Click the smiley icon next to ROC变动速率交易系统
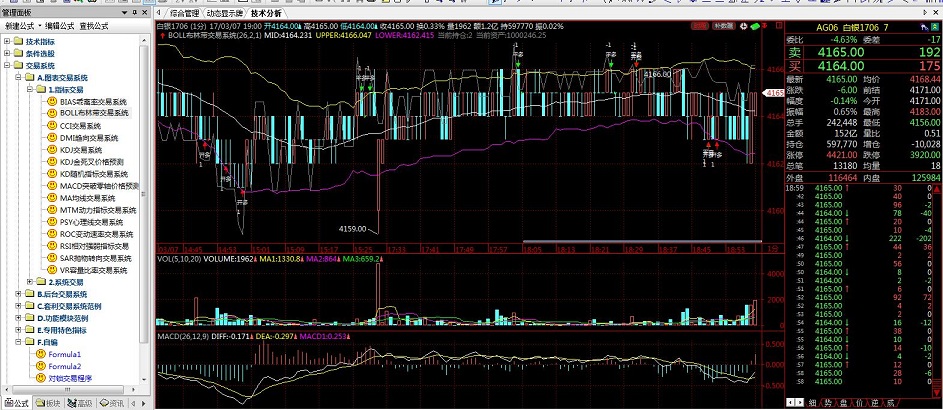The width and height of the screenshot is (943, 410). click(52, 234)
